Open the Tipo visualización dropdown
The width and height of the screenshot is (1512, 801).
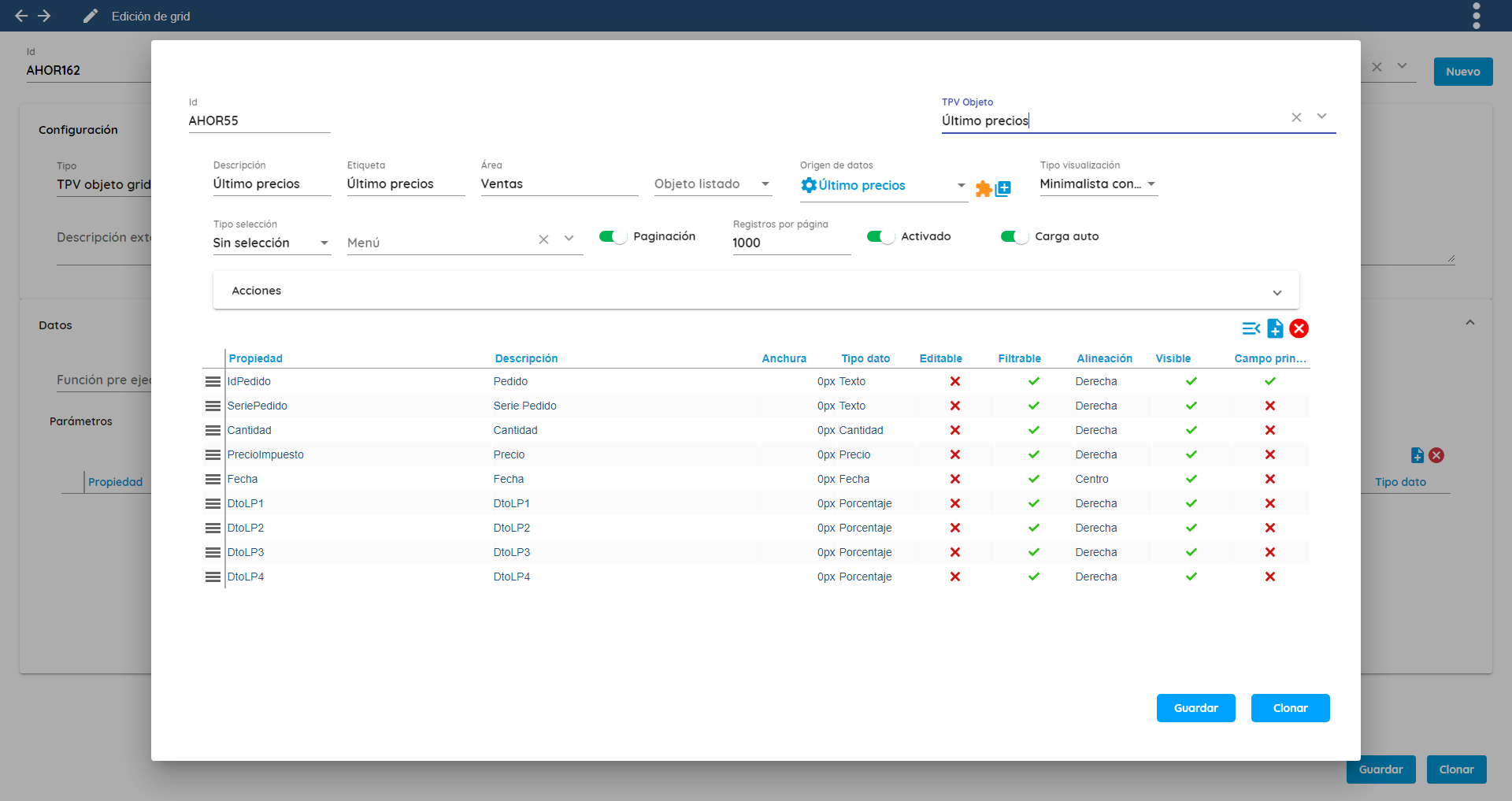[x=1099, y=184]
